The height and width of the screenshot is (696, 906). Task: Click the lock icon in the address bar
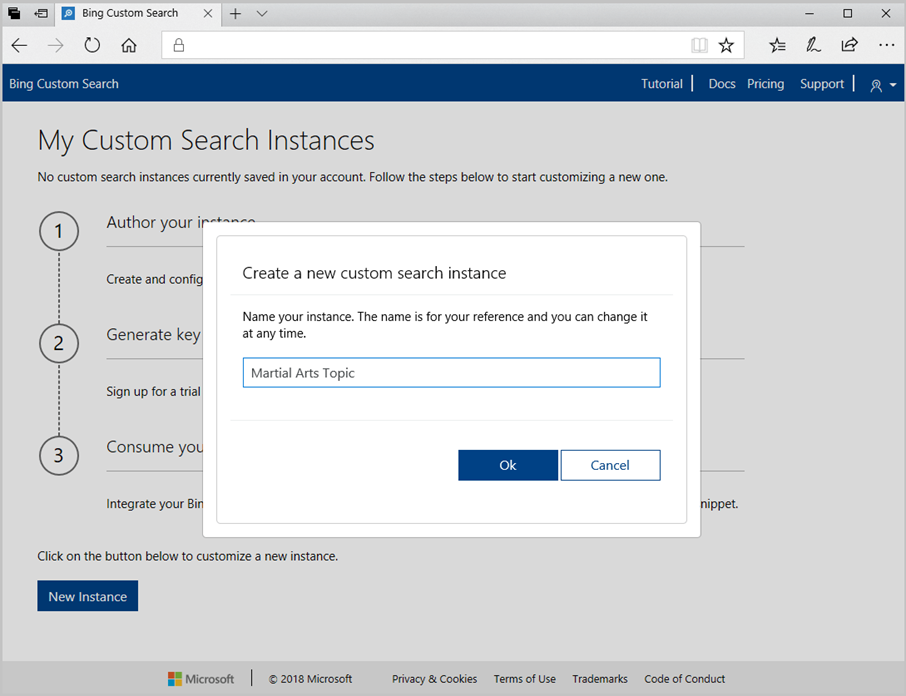point(178,45)
